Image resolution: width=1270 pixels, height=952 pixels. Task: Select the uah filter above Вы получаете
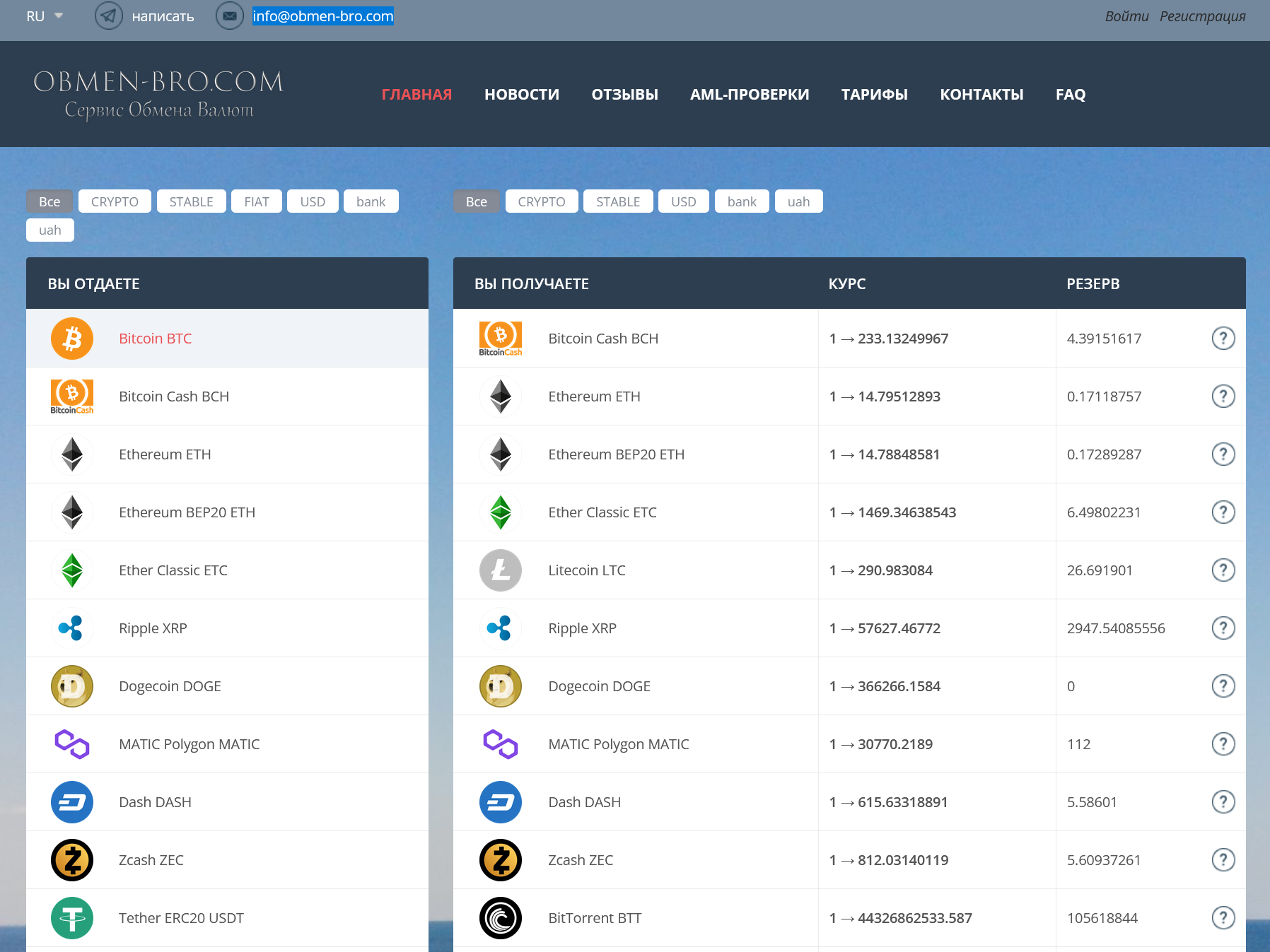tap(799, 201)
